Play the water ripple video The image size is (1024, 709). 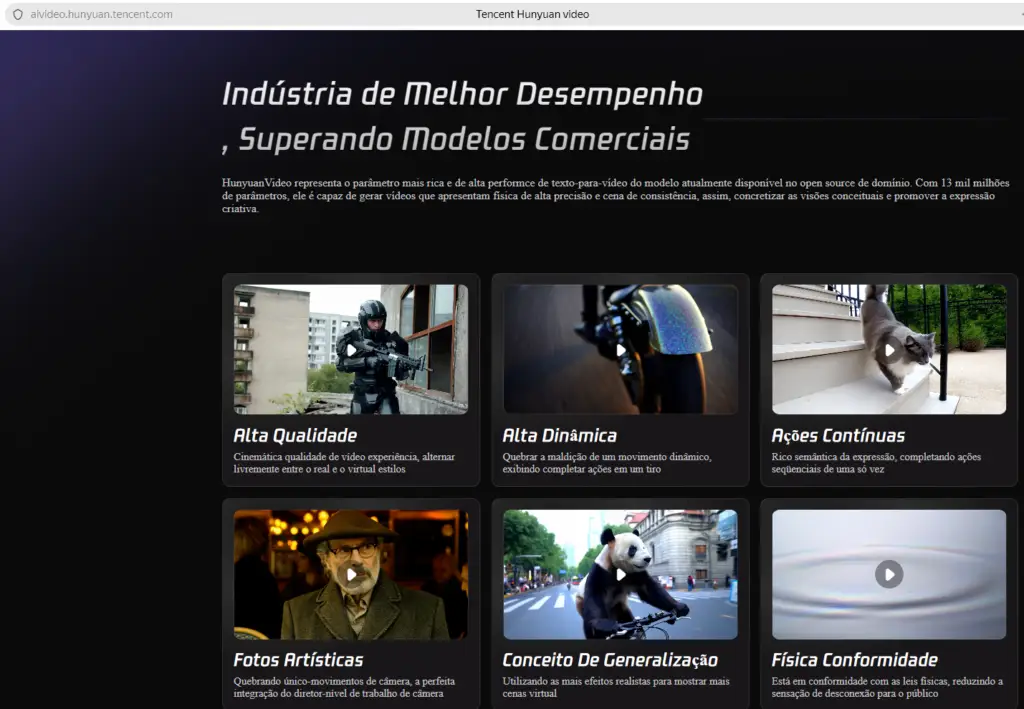click(889, 574)
